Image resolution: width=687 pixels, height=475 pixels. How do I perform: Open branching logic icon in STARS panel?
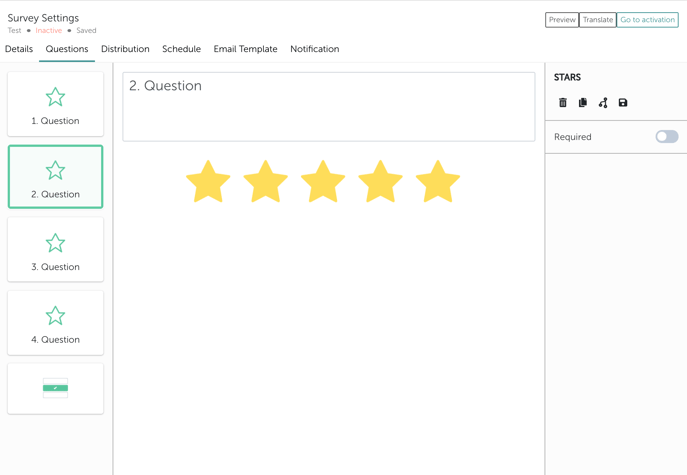pyautogui.click(x=603, y=103)
